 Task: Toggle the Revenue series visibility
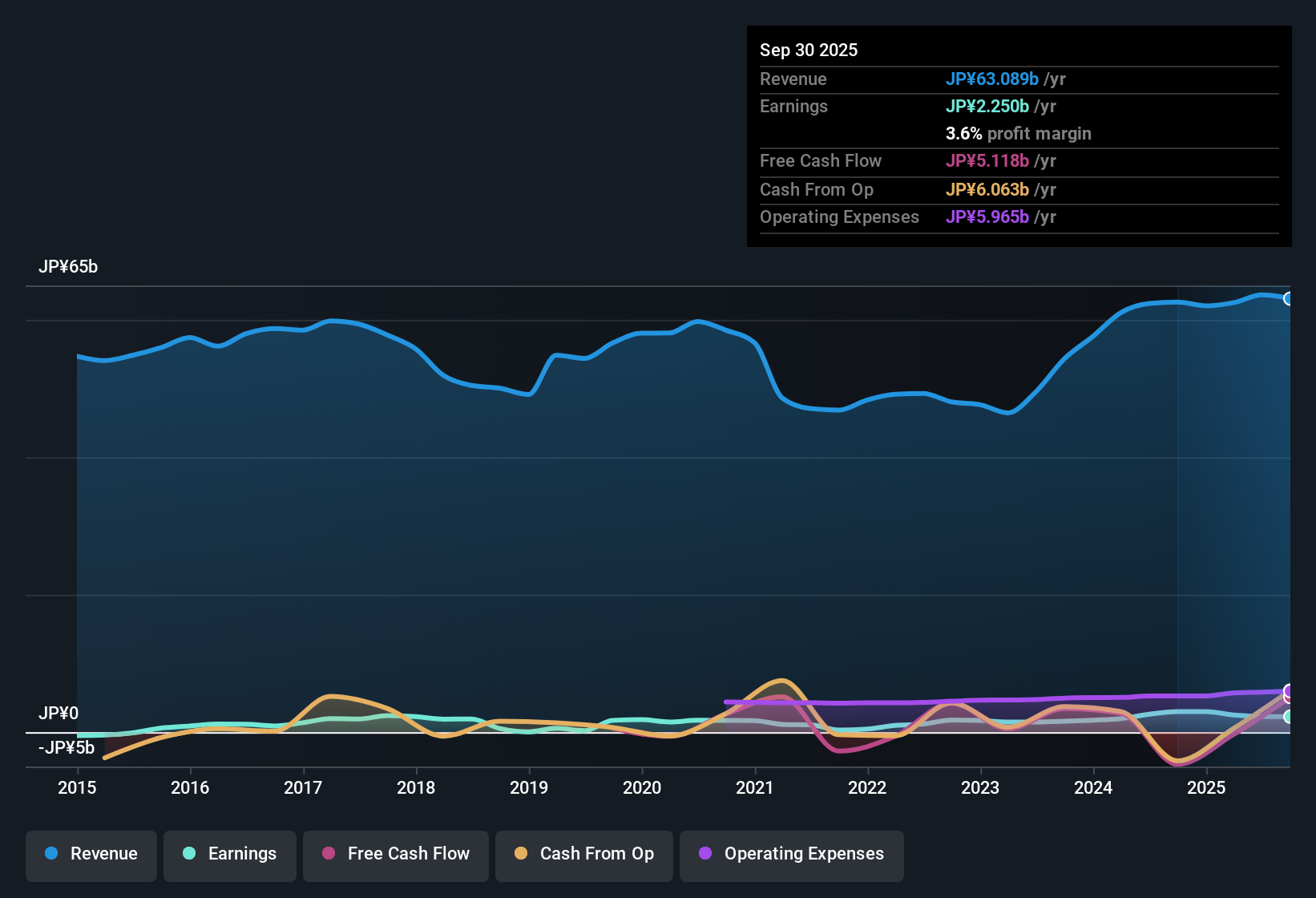click(91, 854)
